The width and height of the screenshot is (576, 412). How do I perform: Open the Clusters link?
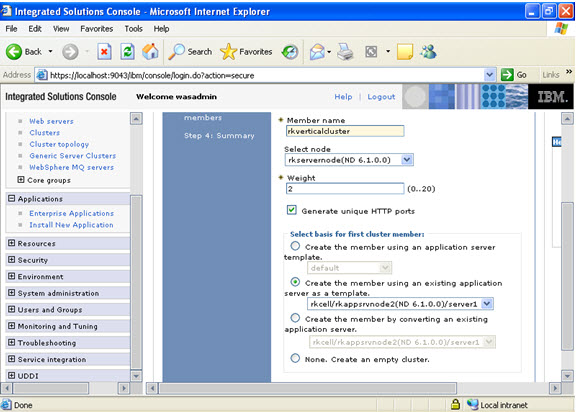(44, 133)
